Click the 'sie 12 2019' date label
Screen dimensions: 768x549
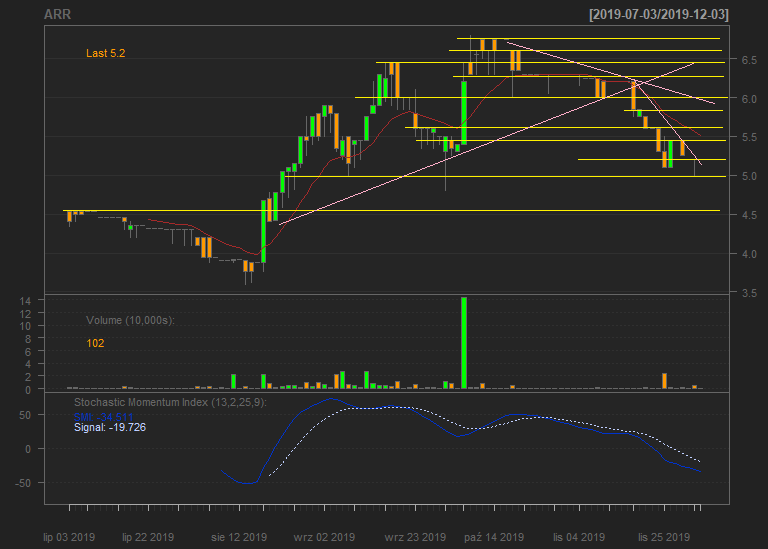point(239,537)
